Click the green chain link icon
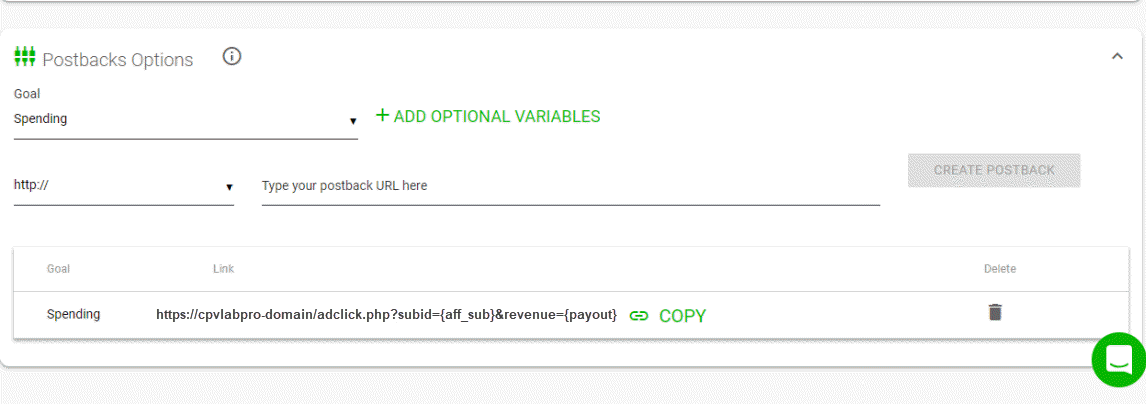Viewport: 1146px width, 404px height. click(639, 316)
